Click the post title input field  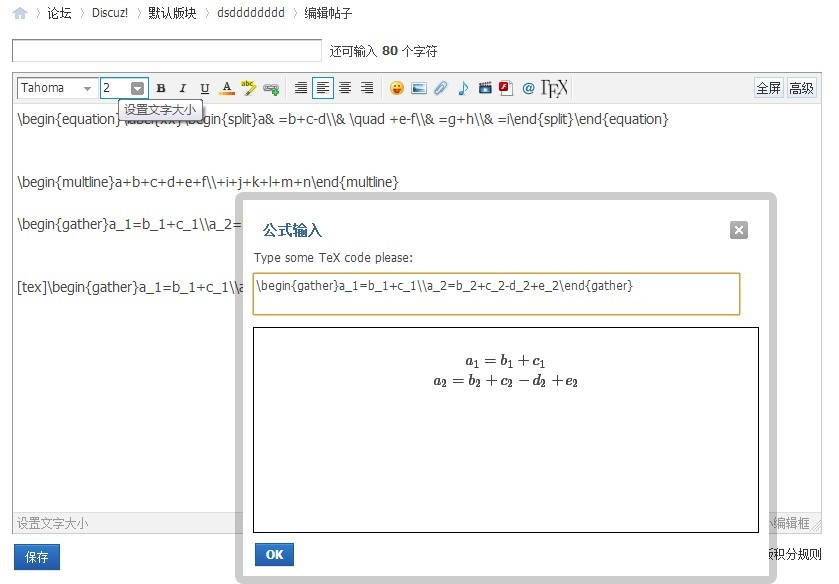167,51
